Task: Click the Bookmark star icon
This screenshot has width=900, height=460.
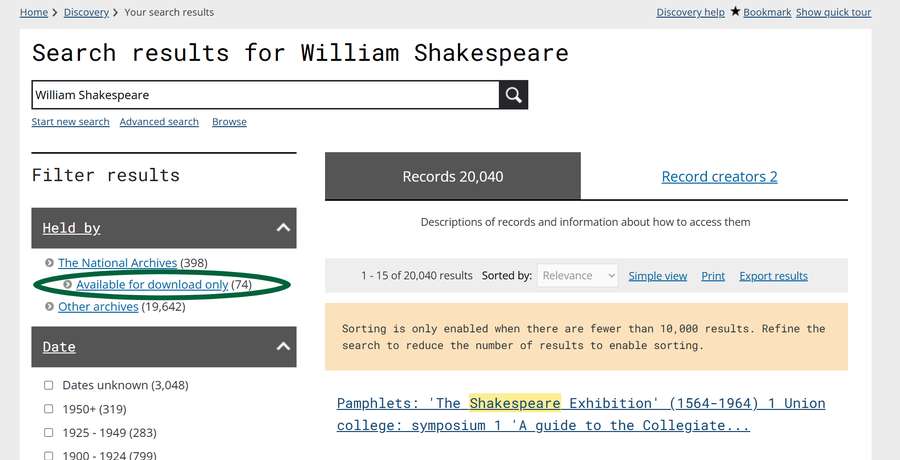Action: 735,11
